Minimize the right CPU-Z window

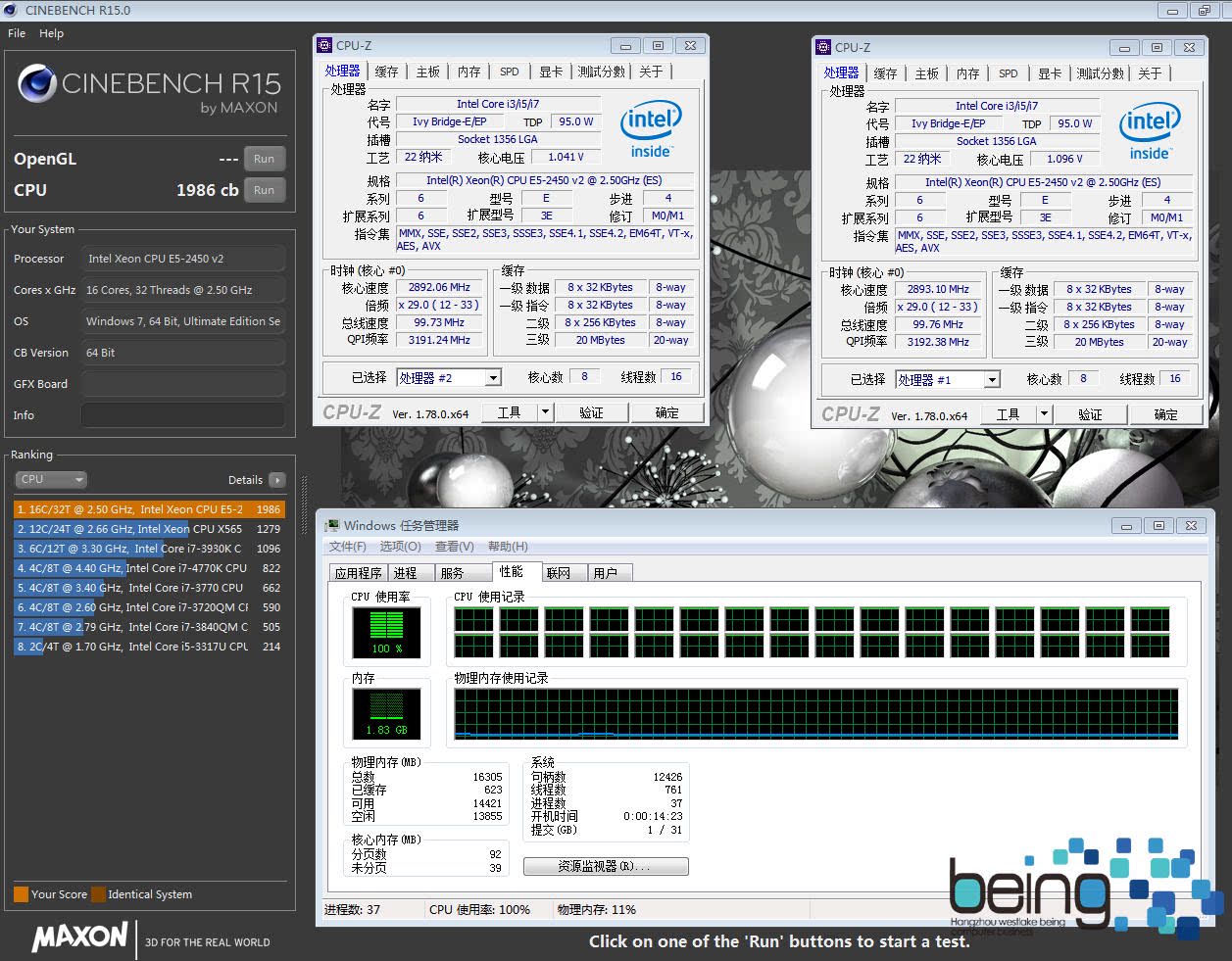[x=1124, y=48]
